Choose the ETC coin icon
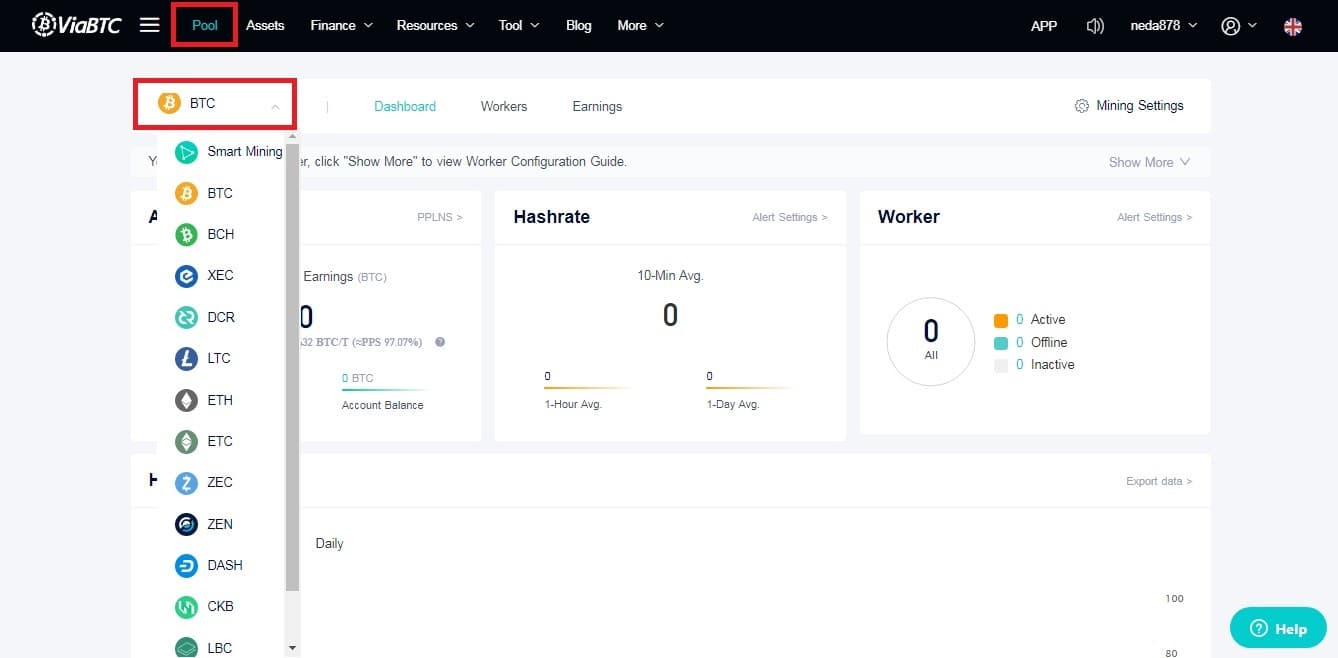Viewport: 1338px width, 658px height. tap(186, 441)
